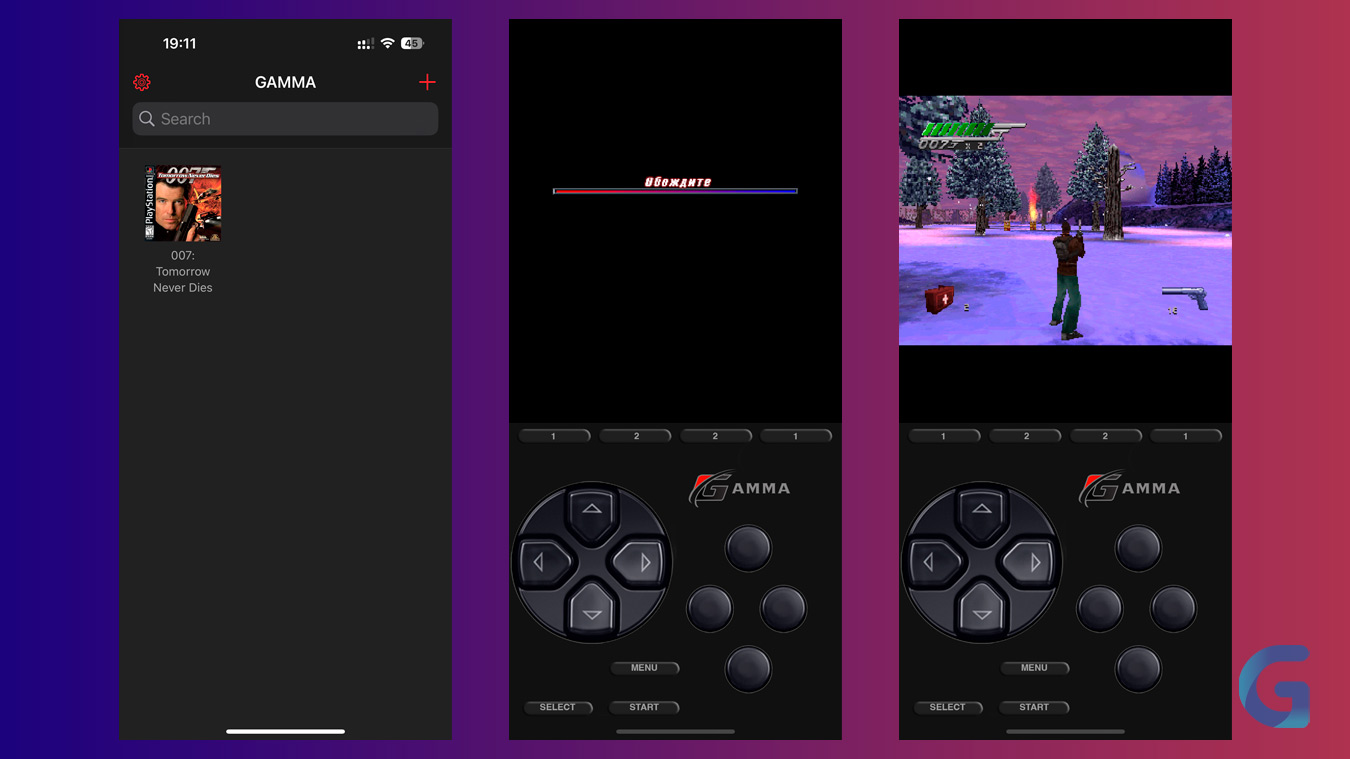Tap the GAMMA logo on the snow-gameplay phone

click(x=1129, y=488)
